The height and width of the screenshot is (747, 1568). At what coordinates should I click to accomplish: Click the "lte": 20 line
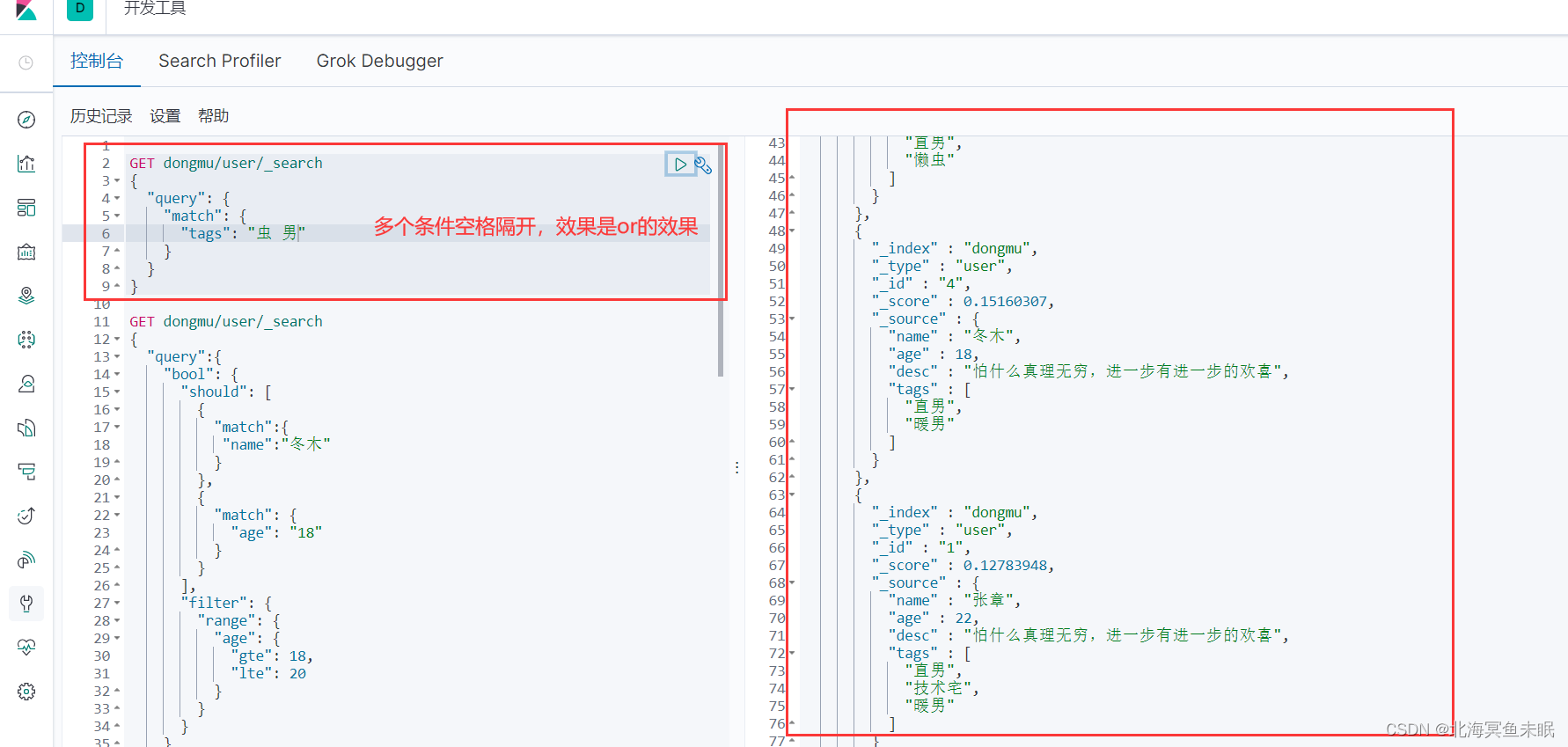(268, 673)
